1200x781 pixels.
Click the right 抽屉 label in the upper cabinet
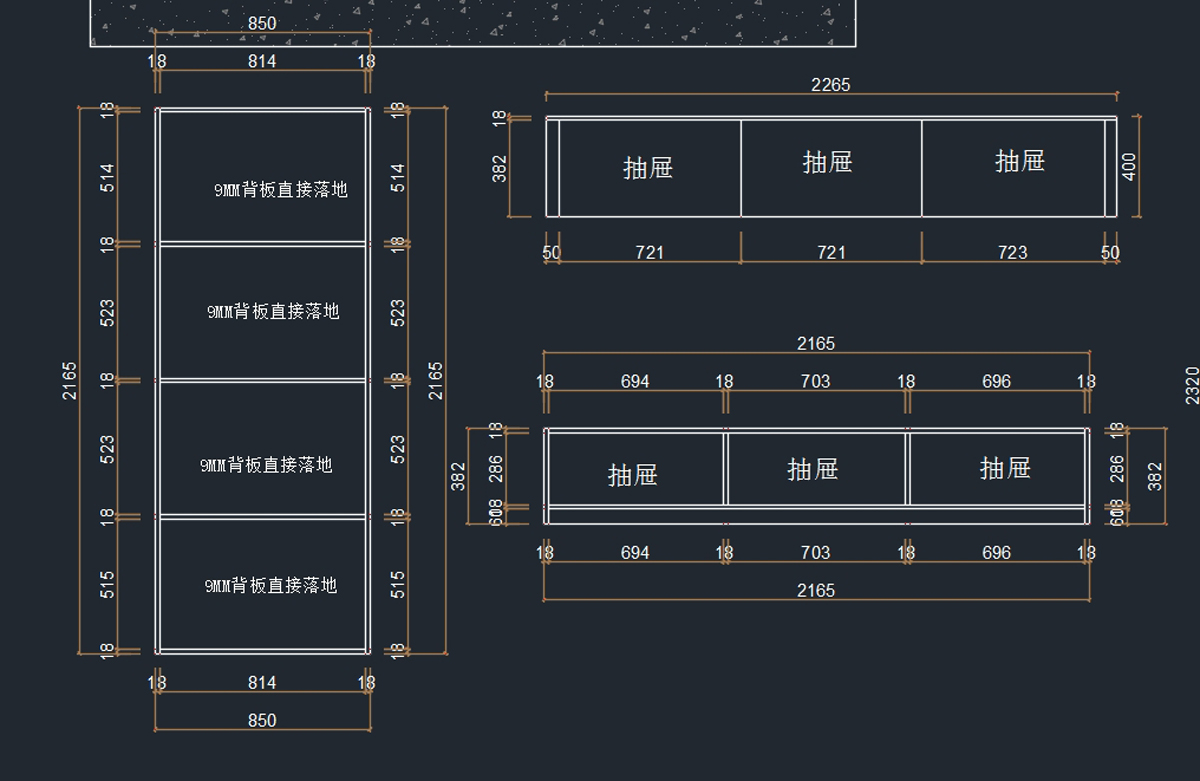click(x=1019, y=161)
